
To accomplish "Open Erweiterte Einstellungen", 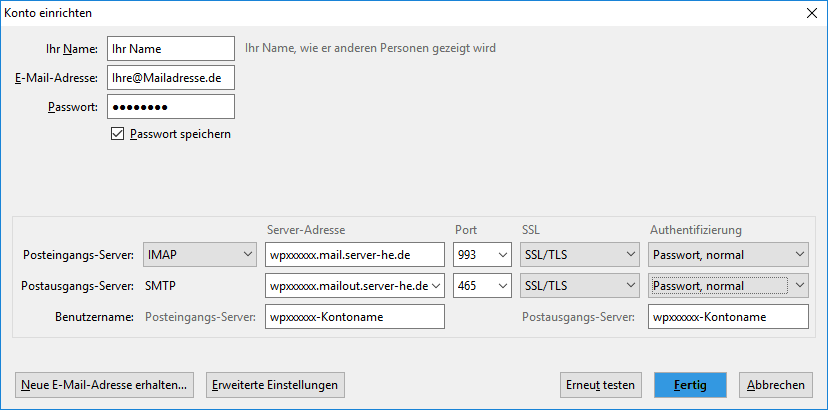I will pos(275,385).
